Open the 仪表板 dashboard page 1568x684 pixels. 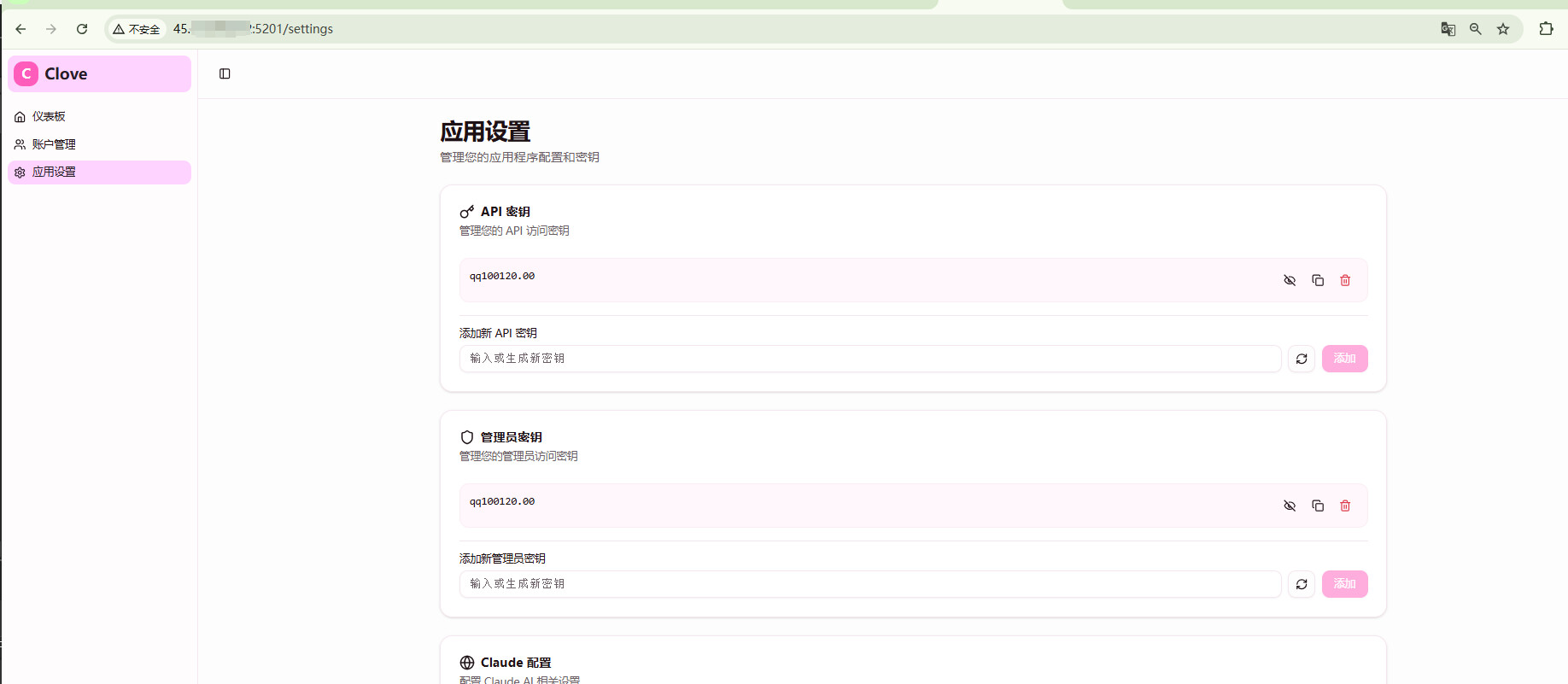click(49, 117)
